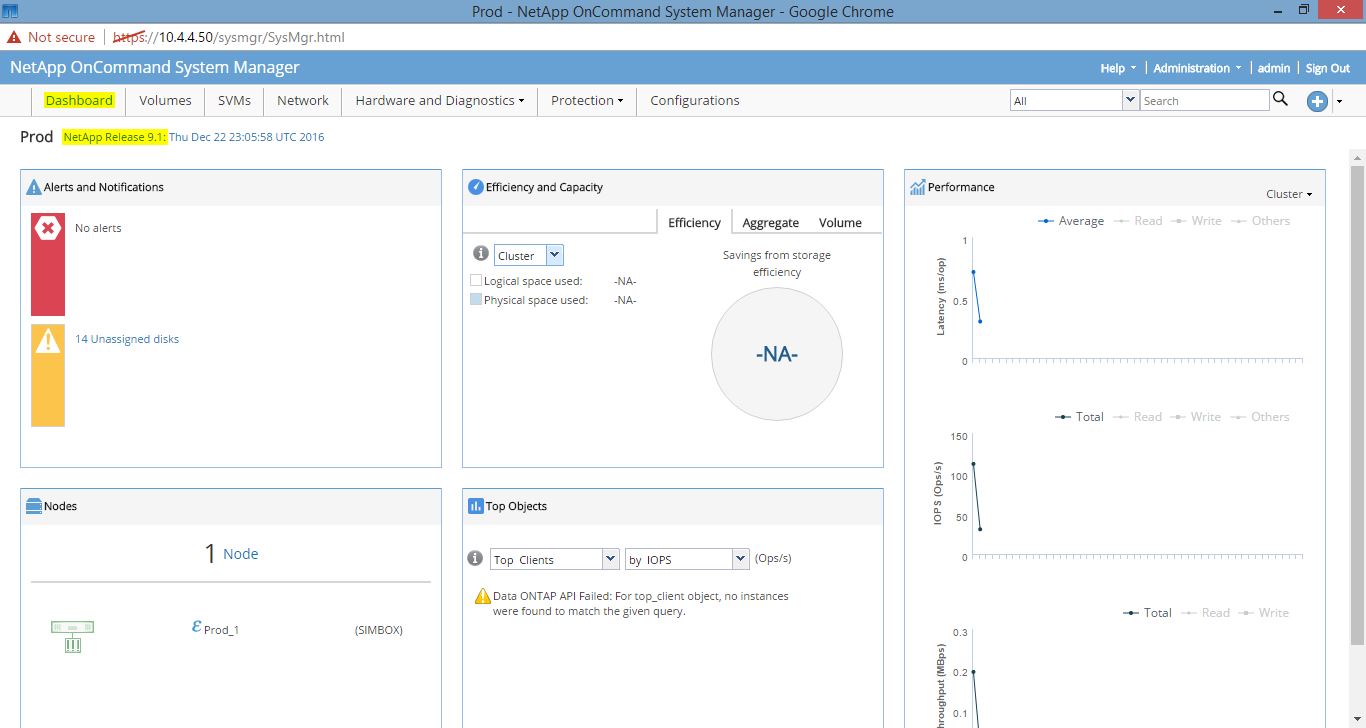This screenshot has width=1366, height=728.
Task: Switch to the Volumes tab
Action: 164,100
